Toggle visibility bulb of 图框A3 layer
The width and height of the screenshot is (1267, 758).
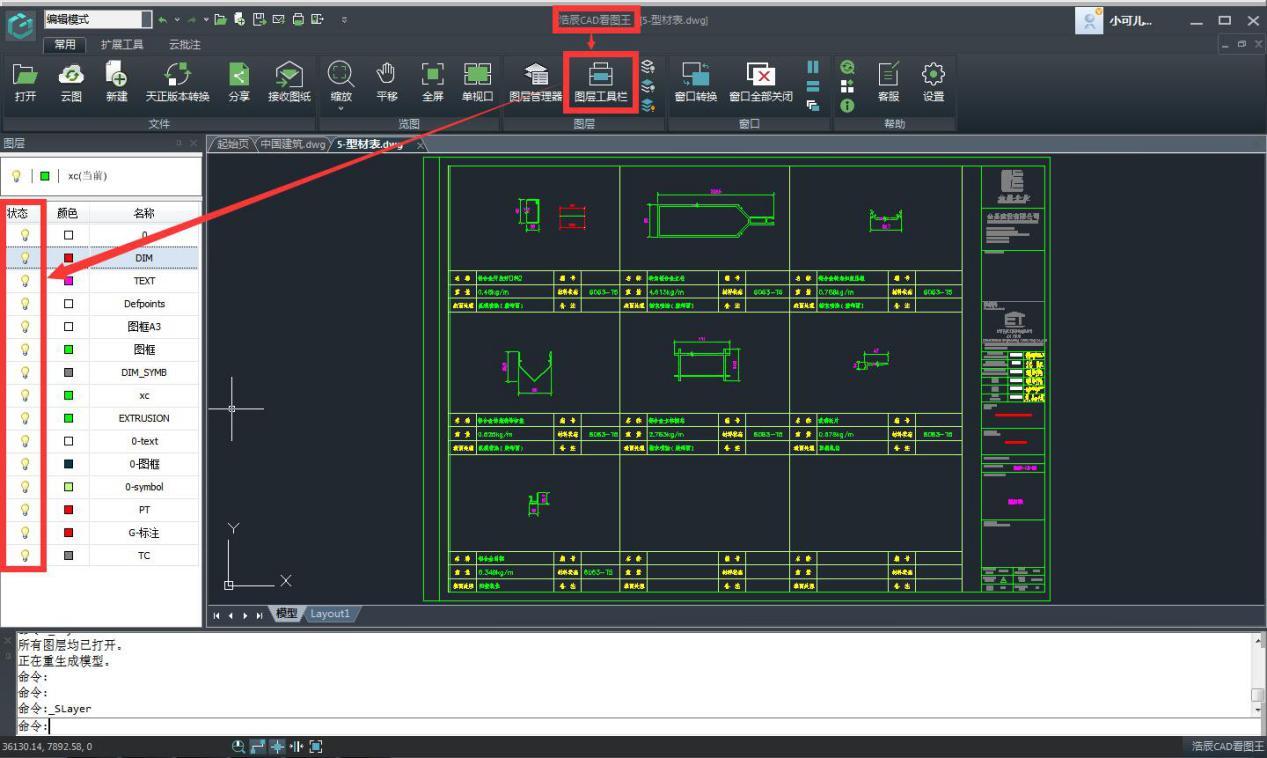pyautogui.click(x=24, y=327)
